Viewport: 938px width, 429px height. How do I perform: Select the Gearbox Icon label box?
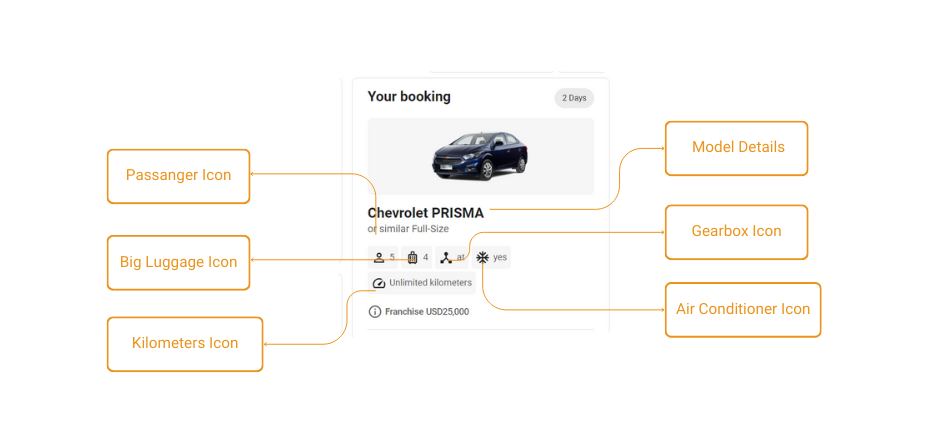736,232
